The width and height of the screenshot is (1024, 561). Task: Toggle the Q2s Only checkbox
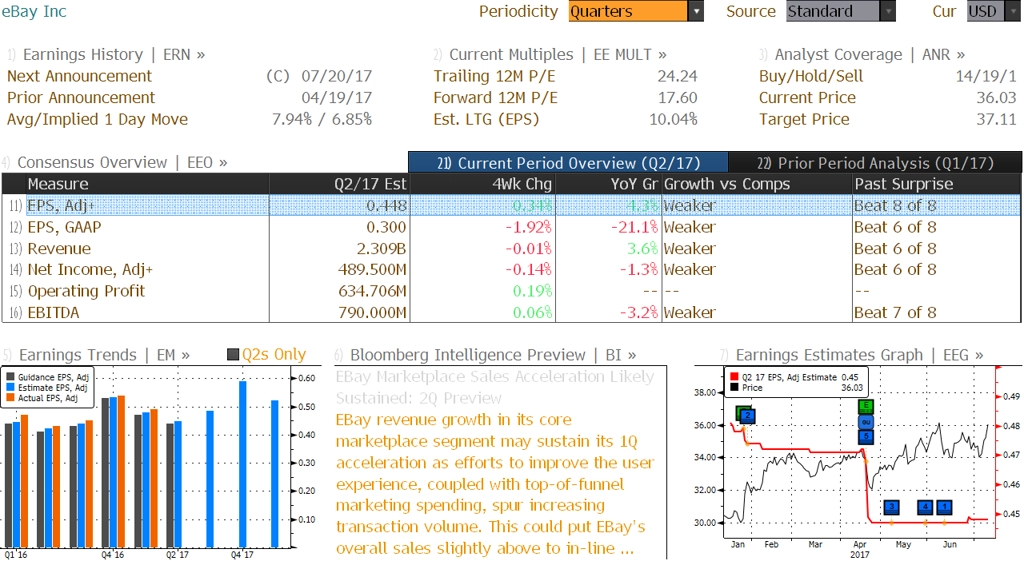coord(232,355)
